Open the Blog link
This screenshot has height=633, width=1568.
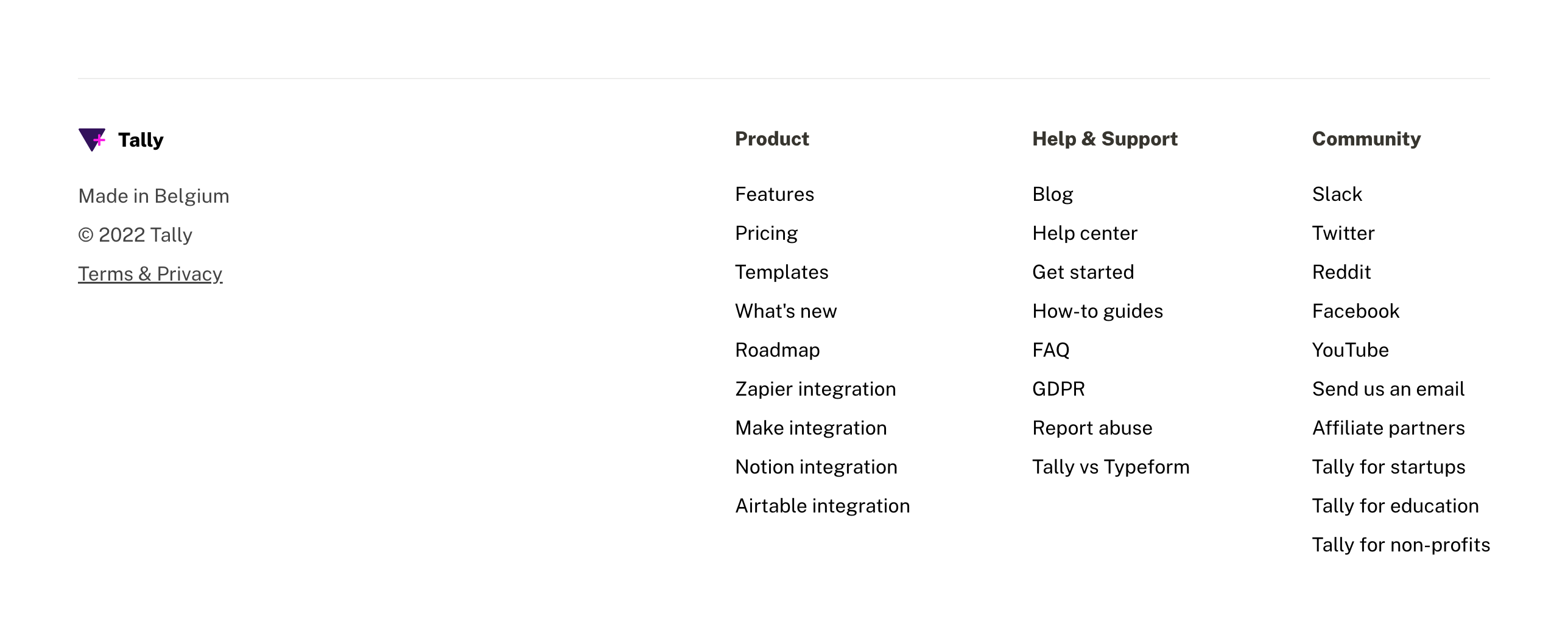click(1052, 194)
